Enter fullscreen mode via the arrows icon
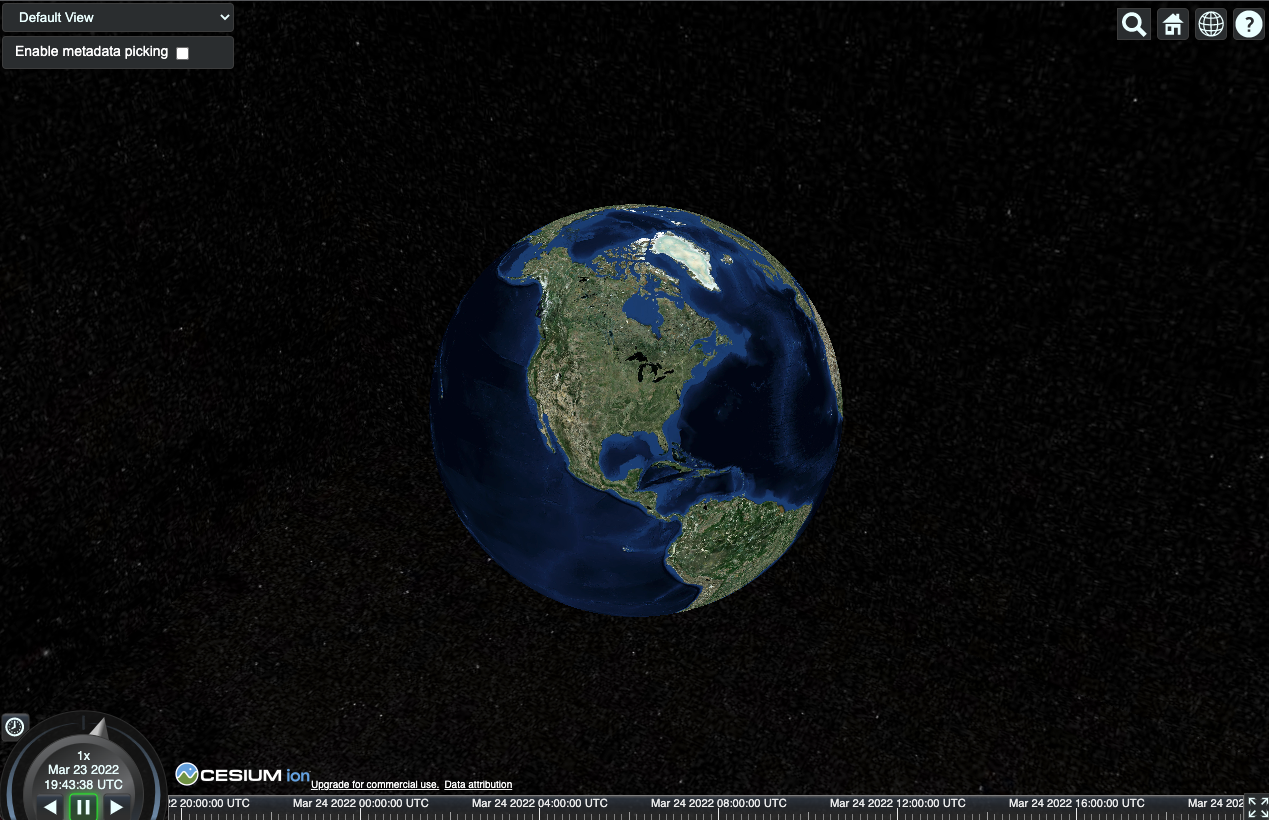 pyautogui.click(x=1258, y=807)
